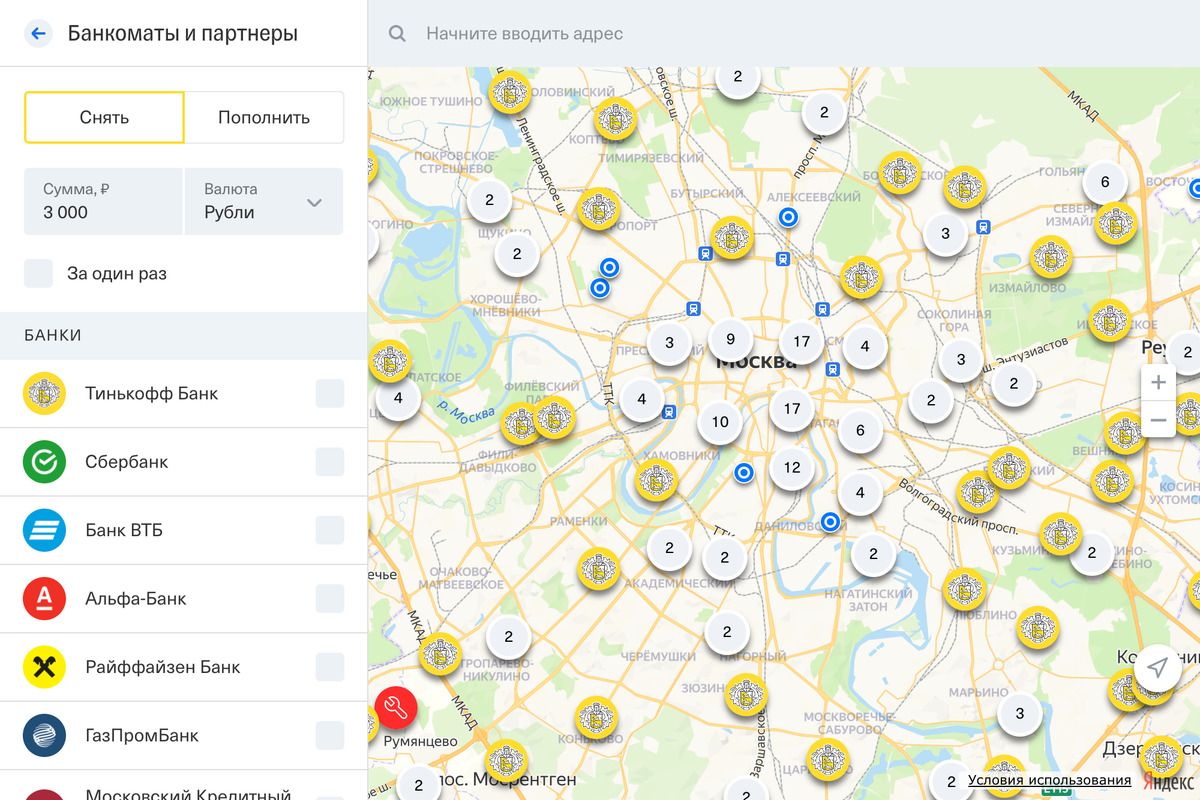Check the ГазПромБанк filter box
1200x800 pixels.
(x=330, y=735)
